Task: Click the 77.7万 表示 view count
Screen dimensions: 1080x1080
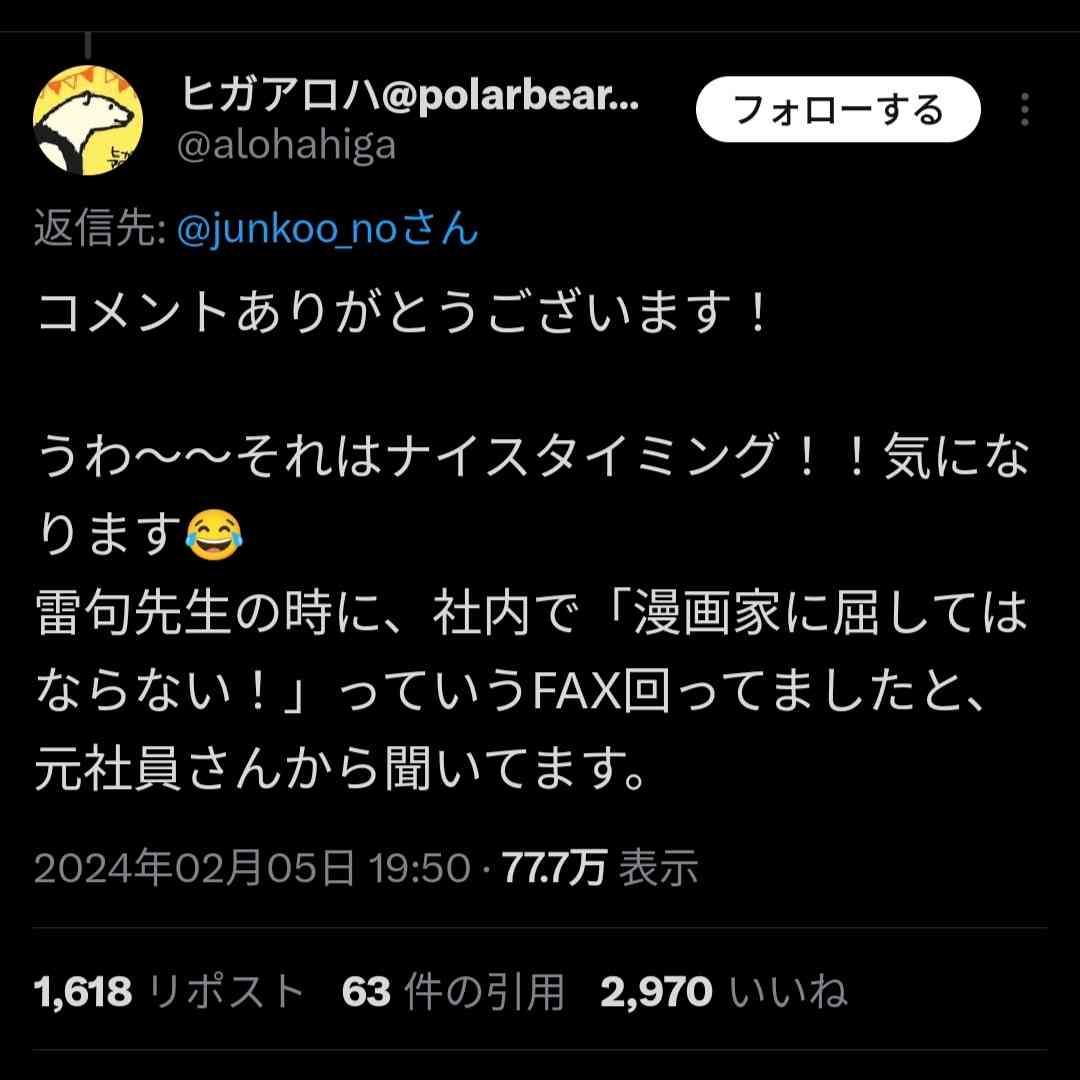Action: click(600, 867)
